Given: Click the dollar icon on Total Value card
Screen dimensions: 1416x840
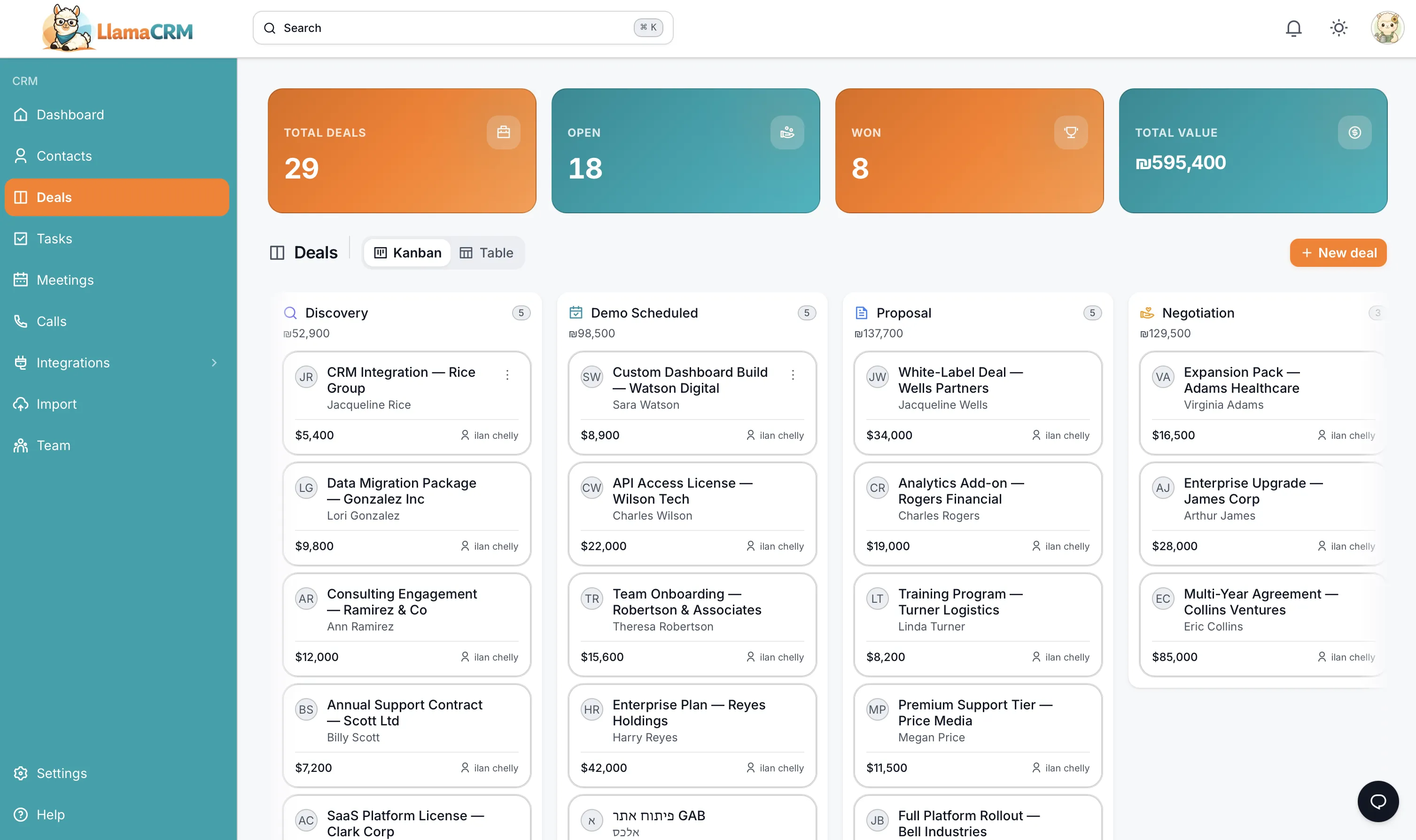Looking at the screenshot, I should (1354, 132).
